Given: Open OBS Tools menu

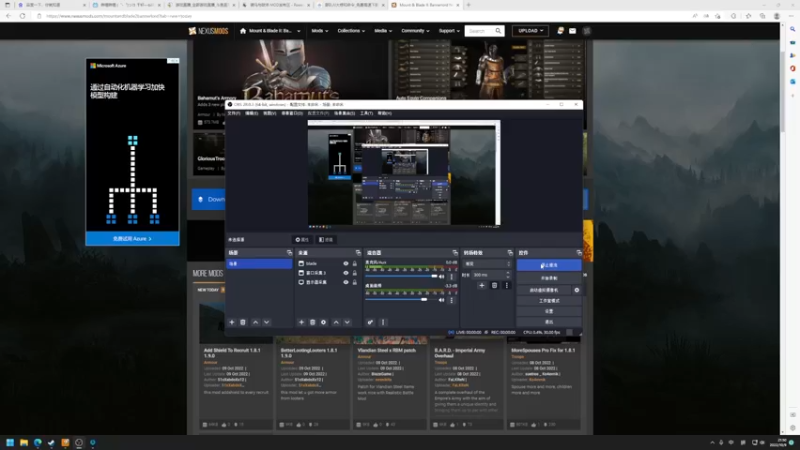Looking at the screenshot, I should [x=366, y=113].
